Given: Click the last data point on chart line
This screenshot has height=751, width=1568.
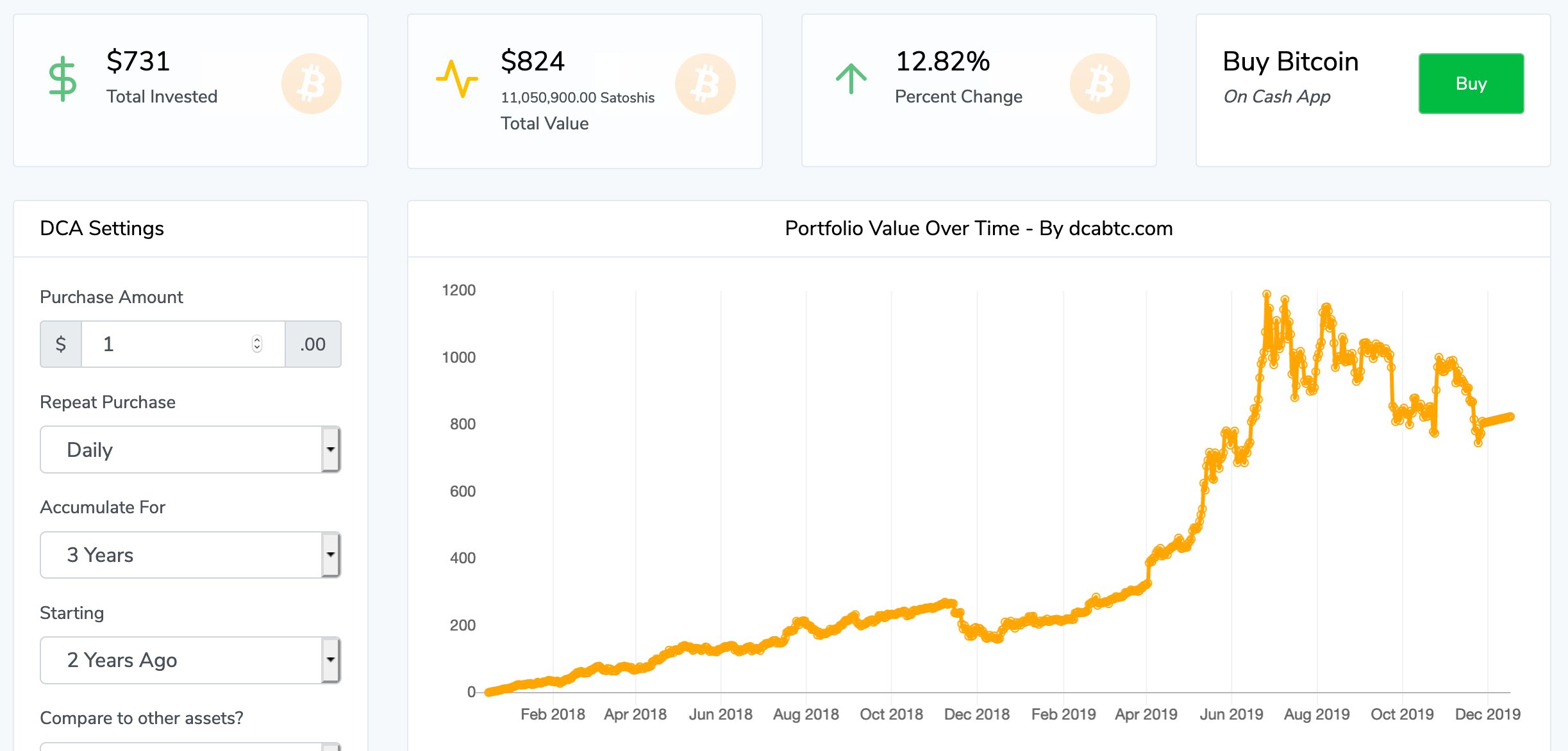Looking at the screenshot, I should 1511,417.
